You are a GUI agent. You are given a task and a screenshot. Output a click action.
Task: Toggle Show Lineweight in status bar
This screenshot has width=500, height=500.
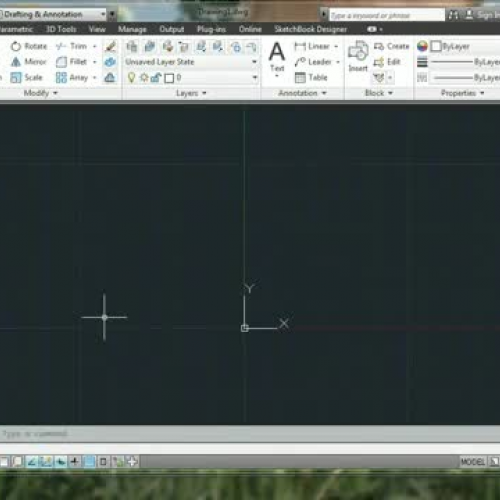75,461
